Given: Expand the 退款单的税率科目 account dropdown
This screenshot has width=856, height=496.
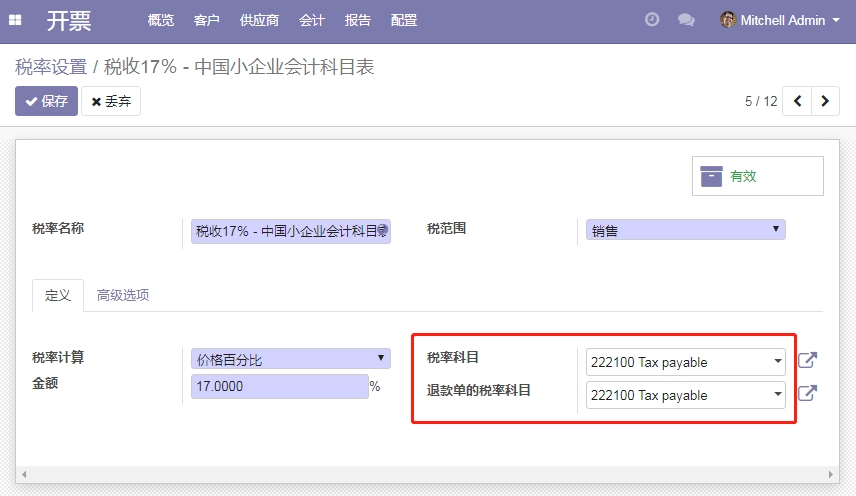Looking at the screenshot, I should pyautogui.click(x=686, y=395).
